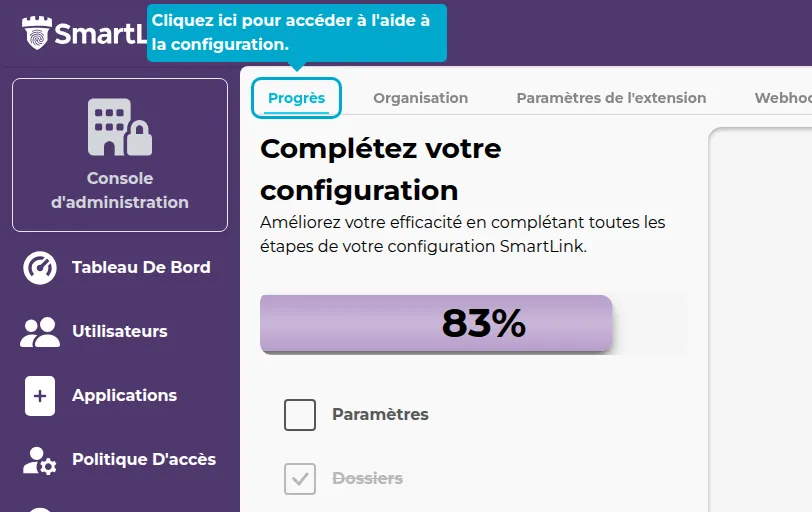Open the Tableau De Bord text link

point(141,268)
